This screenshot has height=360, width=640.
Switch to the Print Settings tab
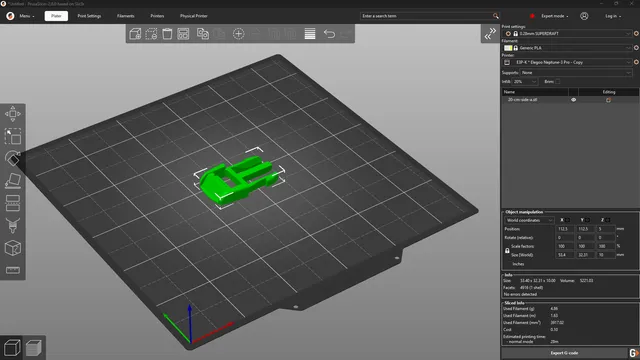(x=89, y=16)
